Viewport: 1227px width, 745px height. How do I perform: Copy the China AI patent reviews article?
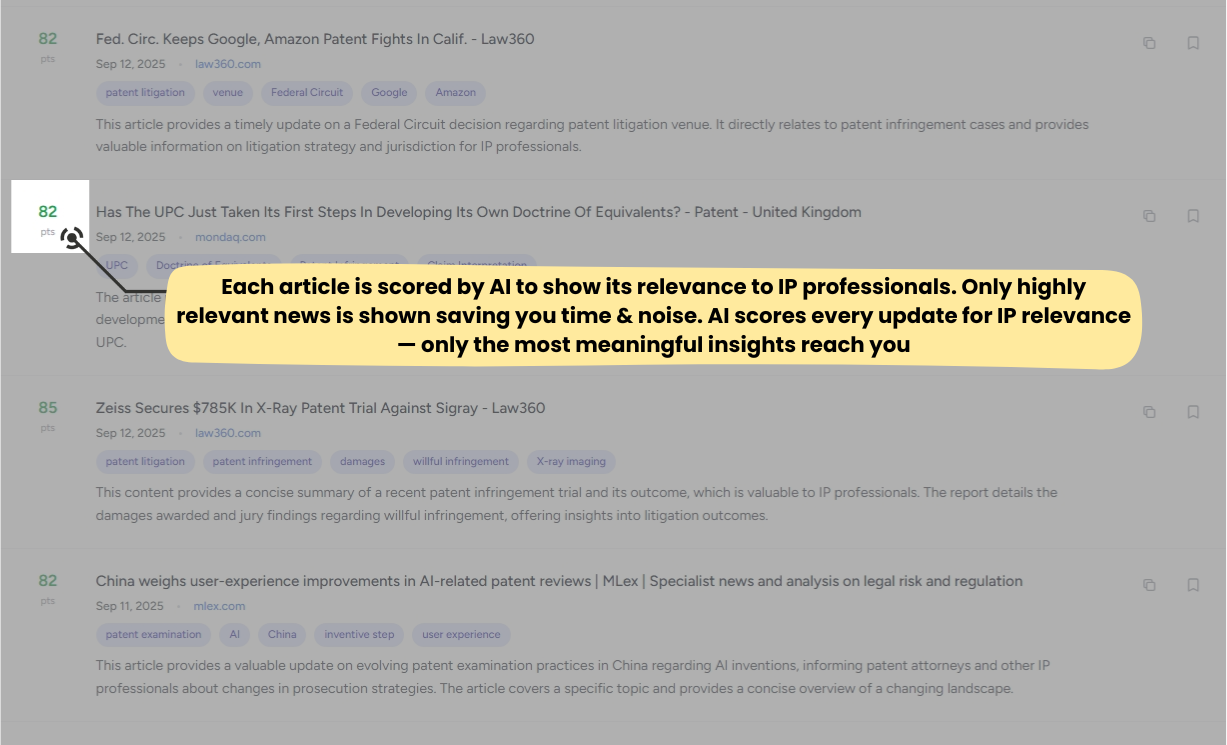point(1149,585)
